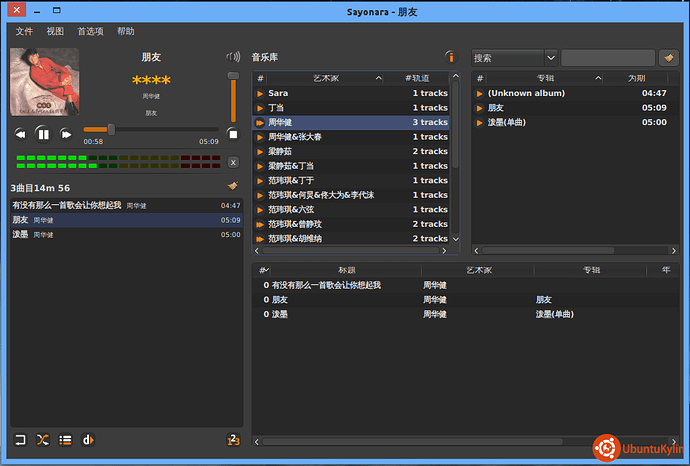Click artist list horizontal scroll right arrow
Screen dimensions: 690x466
tap(444, 250)
